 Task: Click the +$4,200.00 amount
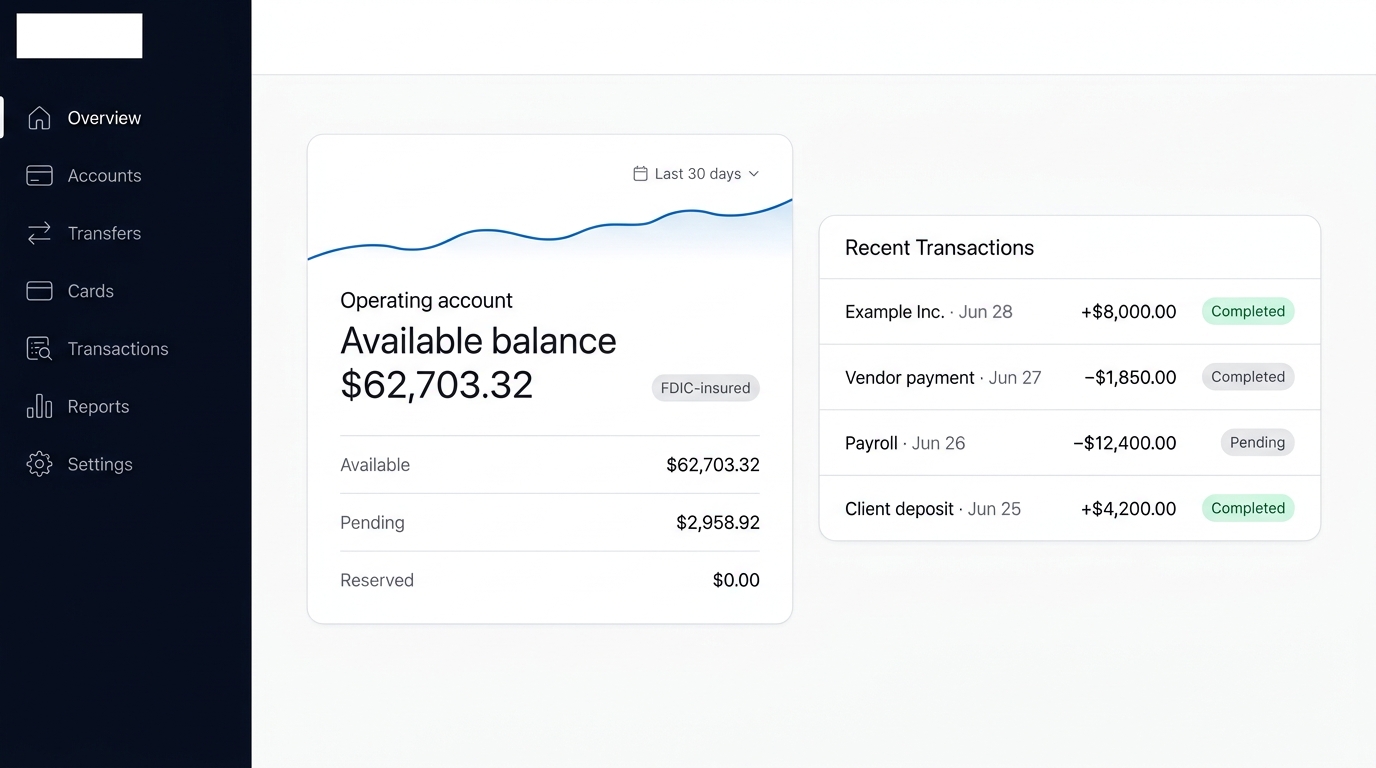coord(1128,509)
